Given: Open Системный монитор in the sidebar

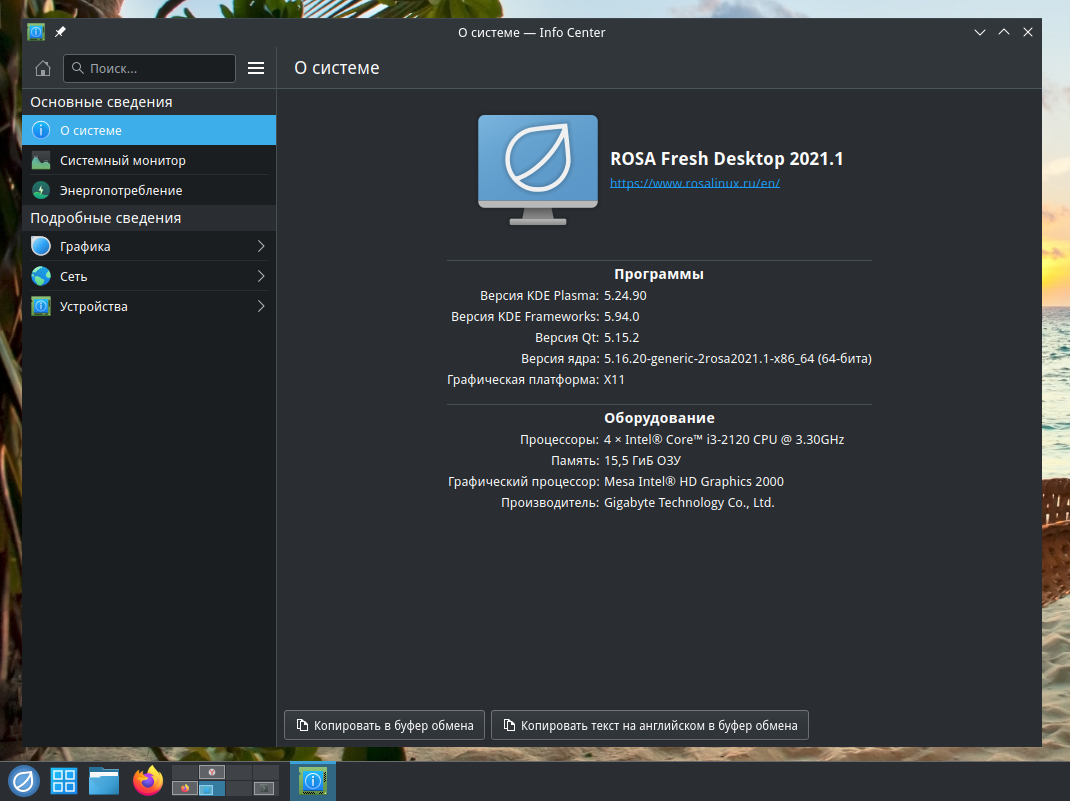Looking at the screenshot, I should pyautogui.click(x=149, y=160).
